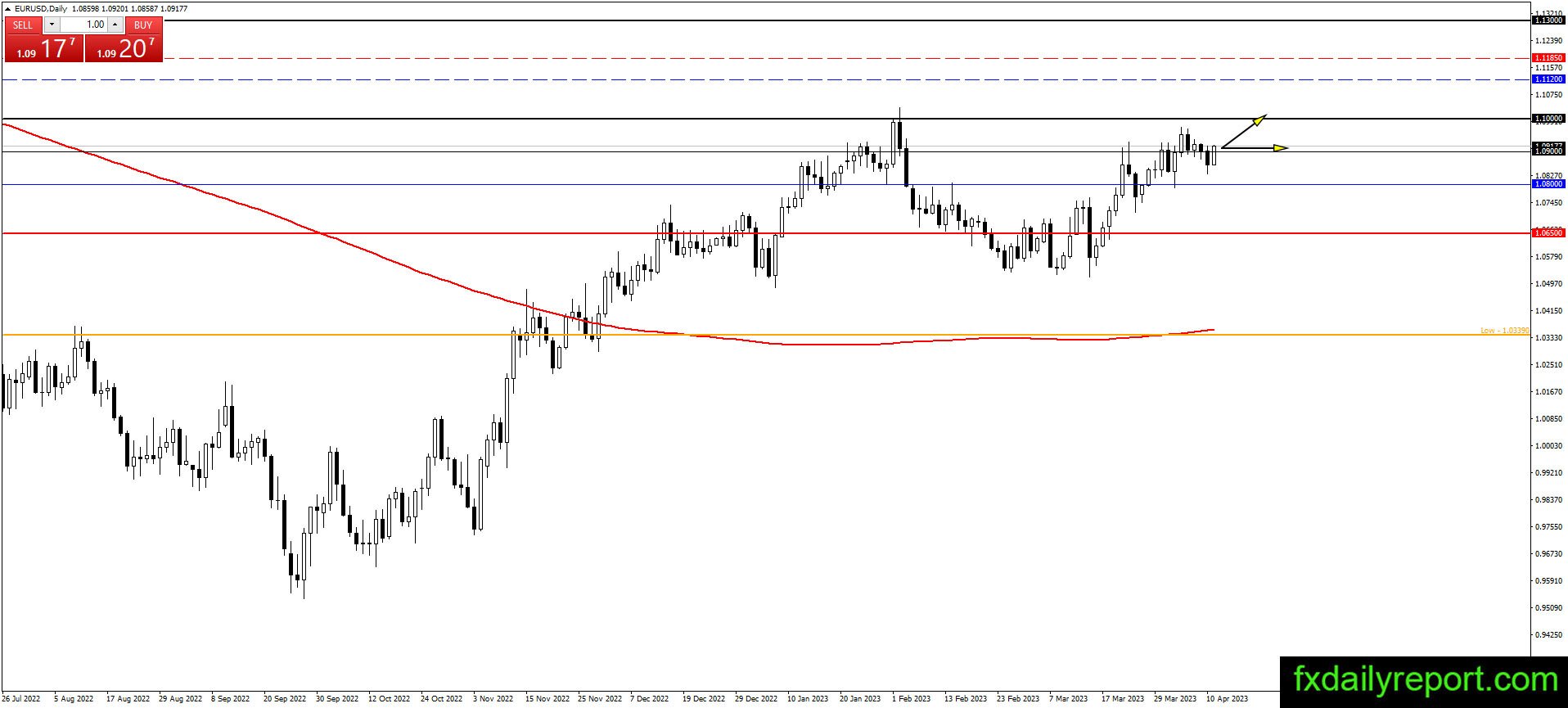Click the 0.98370 price scale value
The height and width of the screenshot is (708, 1568).
pyautogui.click(x=1549, y=500)
